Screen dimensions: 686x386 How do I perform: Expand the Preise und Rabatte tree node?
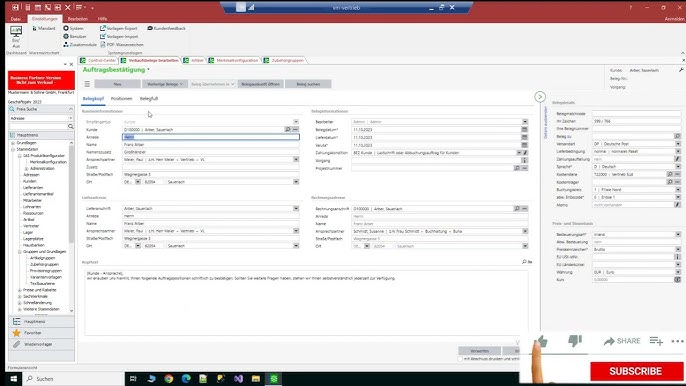(x=20, y=290)
